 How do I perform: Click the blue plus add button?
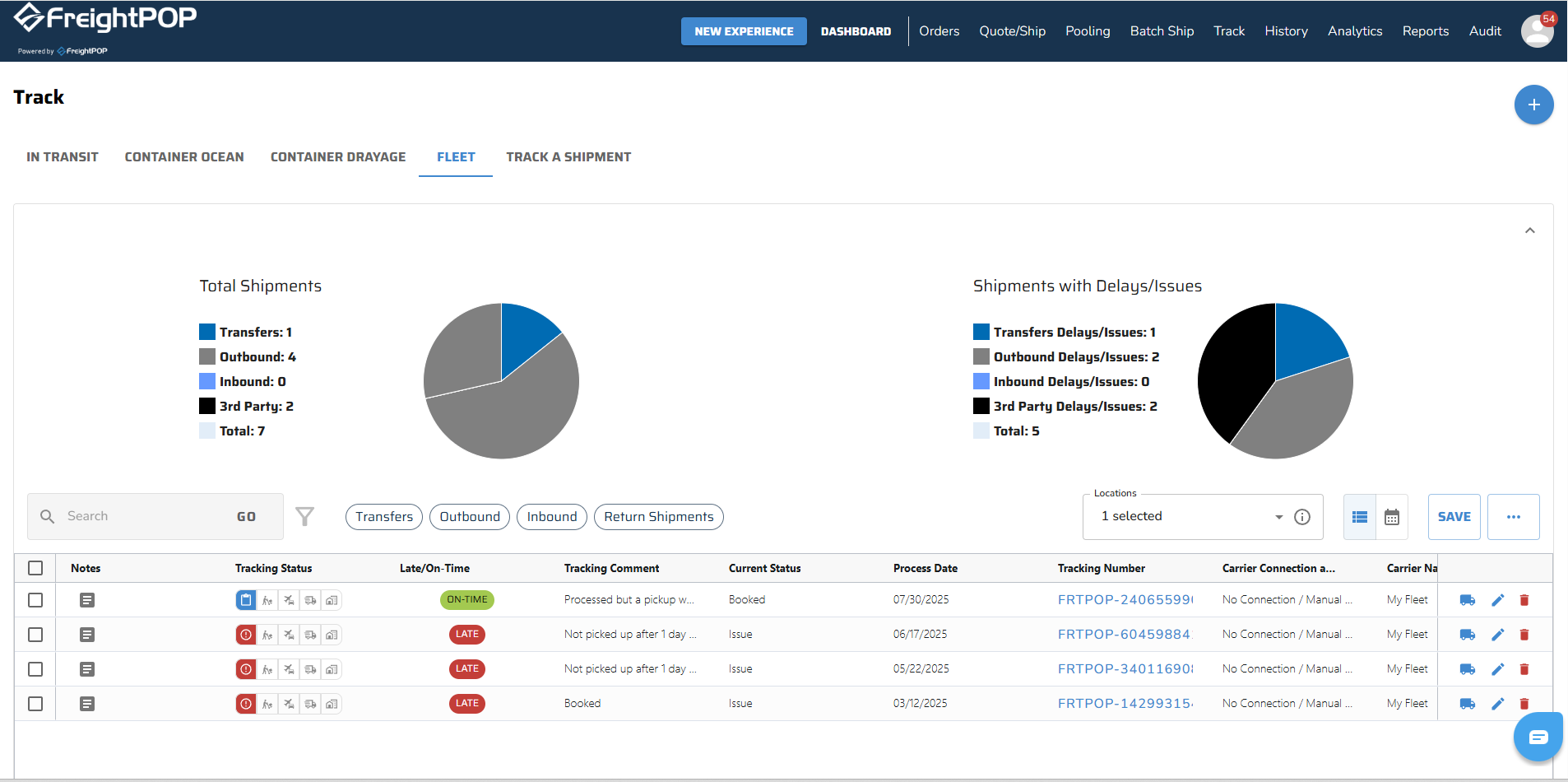tap(1533, 105)
